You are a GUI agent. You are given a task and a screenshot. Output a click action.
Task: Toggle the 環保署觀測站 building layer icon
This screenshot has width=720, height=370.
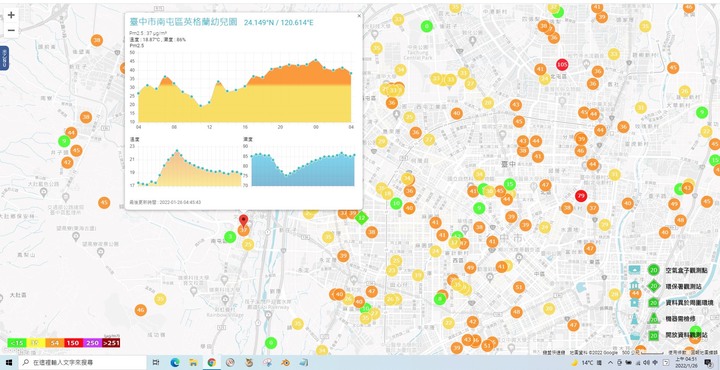point(635,286)
